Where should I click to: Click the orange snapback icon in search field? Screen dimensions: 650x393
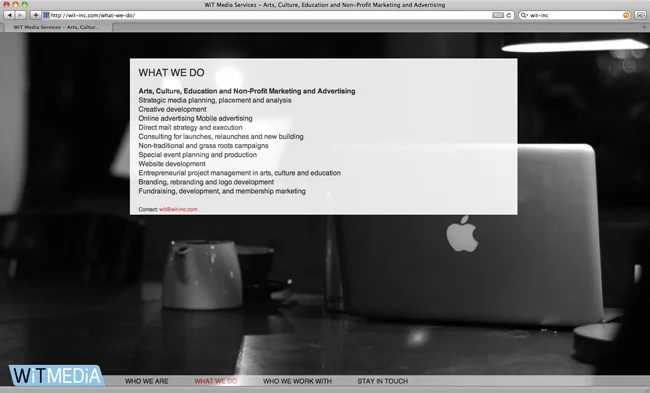tap(626, 15)
